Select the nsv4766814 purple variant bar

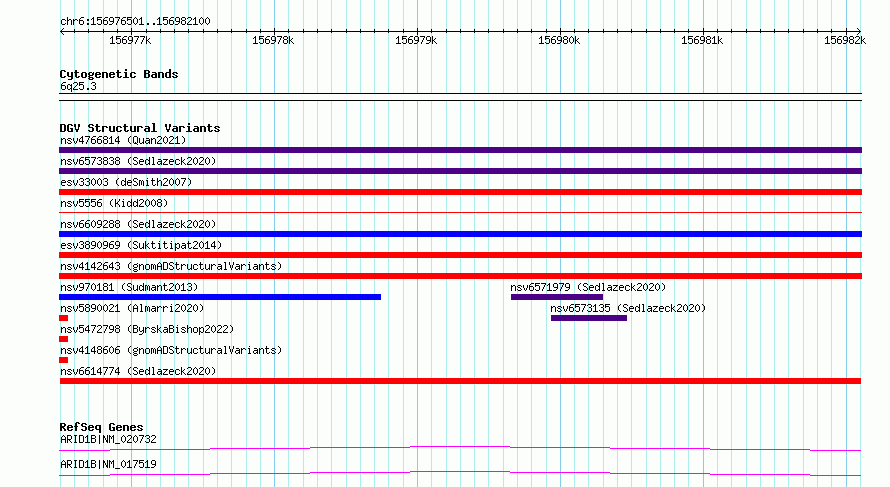coord(460,150)
